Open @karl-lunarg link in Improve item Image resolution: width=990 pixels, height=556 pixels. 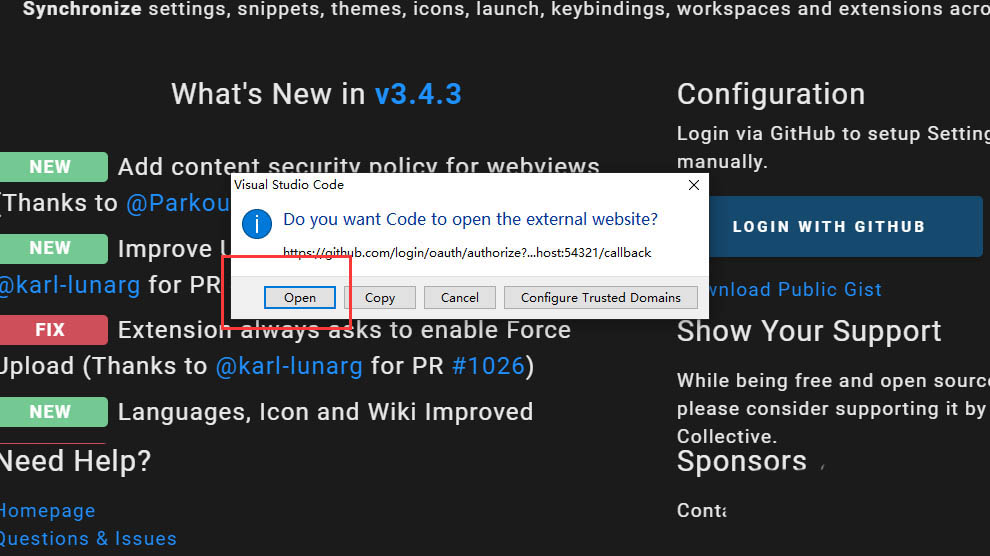[x=69, y=285]
